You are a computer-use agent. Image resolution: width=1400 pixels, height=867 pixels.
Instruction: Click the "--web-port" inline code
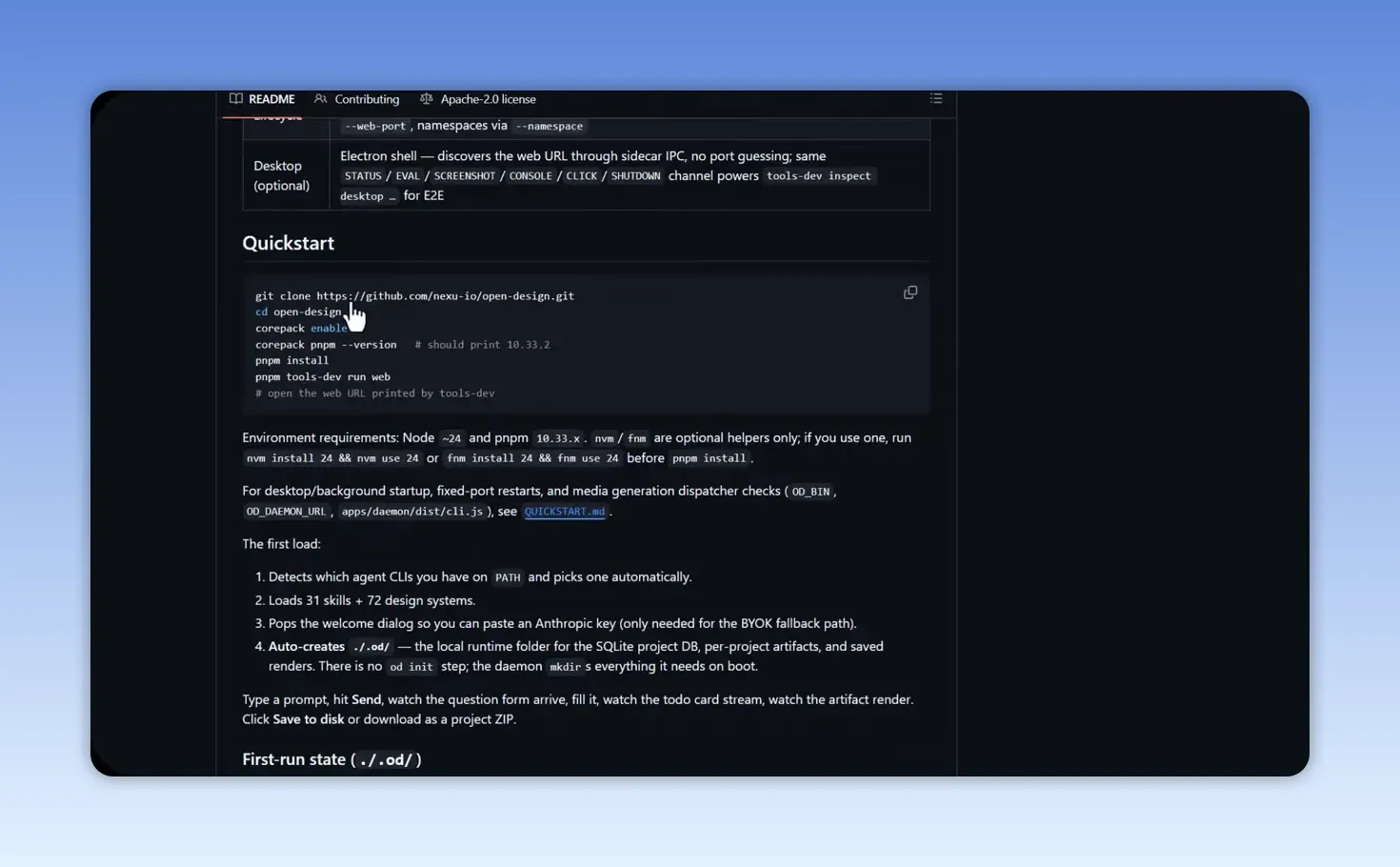coord(375,126)
